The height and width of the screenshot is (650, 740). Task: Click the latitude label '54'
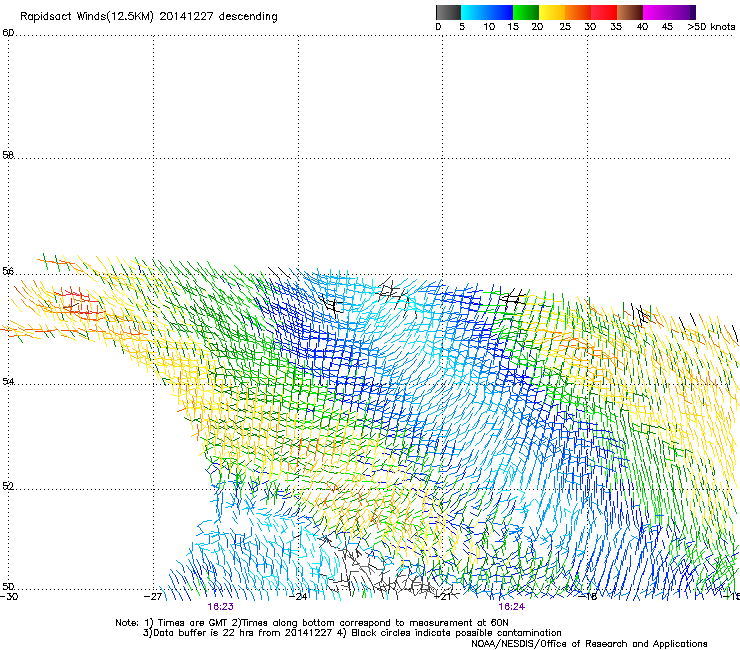coord(8,381)
